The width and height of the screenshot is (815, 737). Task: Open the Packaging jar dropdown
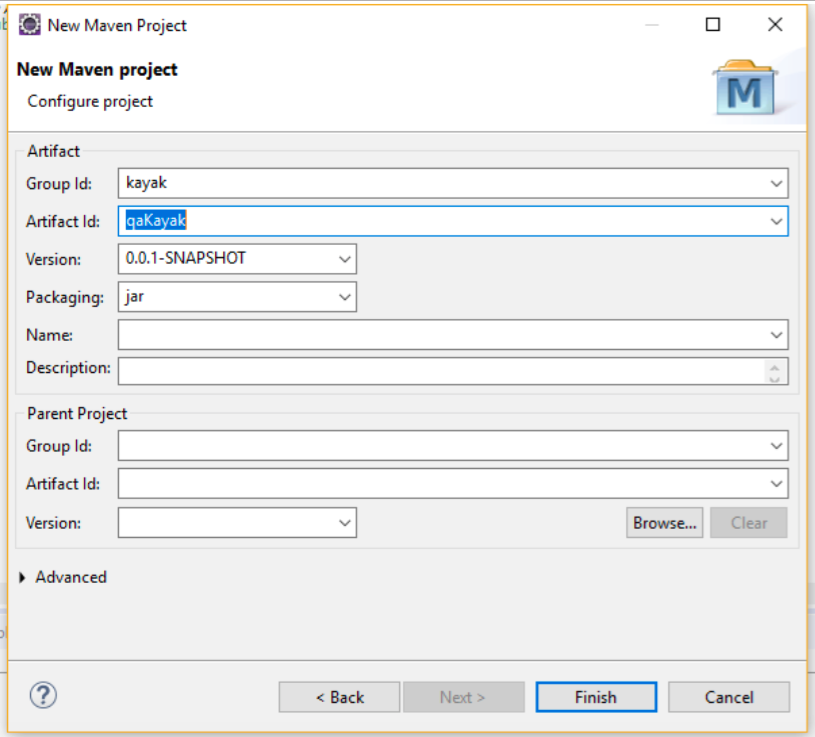coord(344,297)
